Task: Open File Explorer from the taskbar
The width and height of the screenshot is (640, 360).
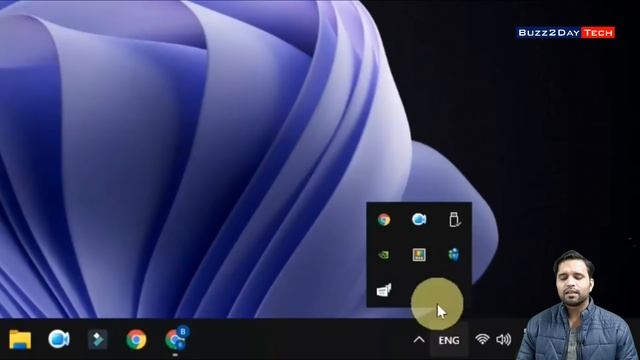Action: pos(20,339)
